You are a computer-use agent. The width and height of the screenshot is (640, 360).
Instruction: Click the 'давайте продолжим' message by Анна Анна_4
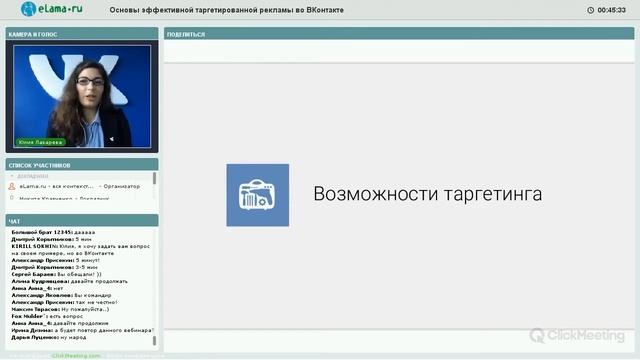pyautogui.click(x=60, y=323)
